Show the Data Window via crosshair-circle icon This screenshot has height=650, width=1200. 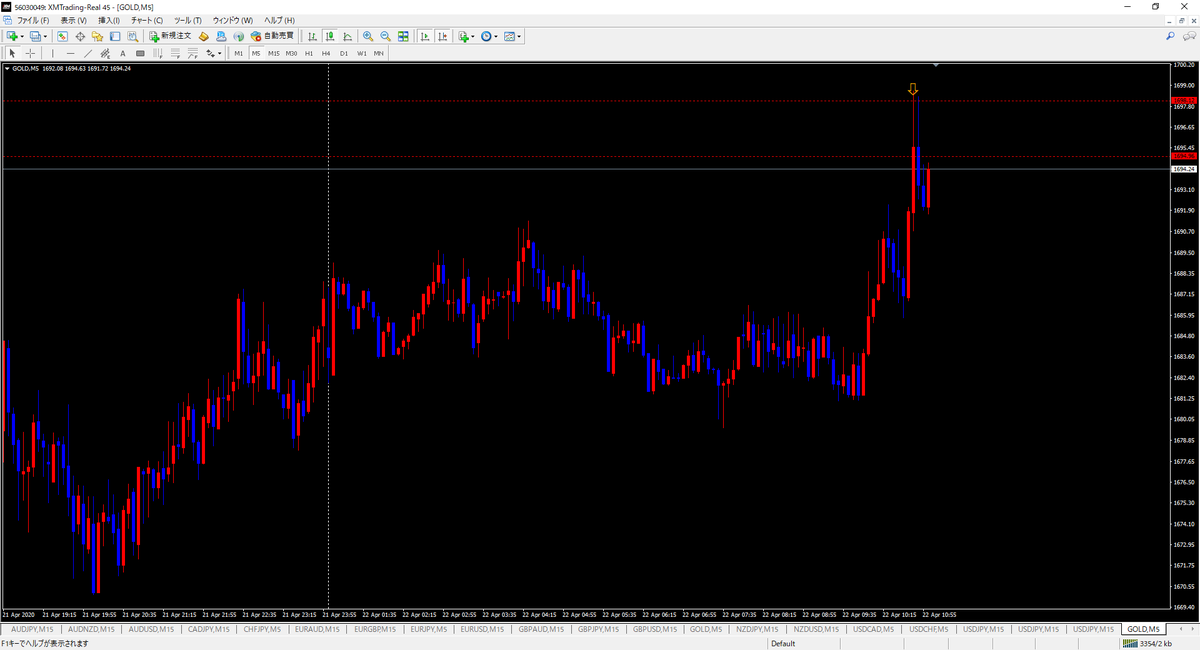coord(80,36)
